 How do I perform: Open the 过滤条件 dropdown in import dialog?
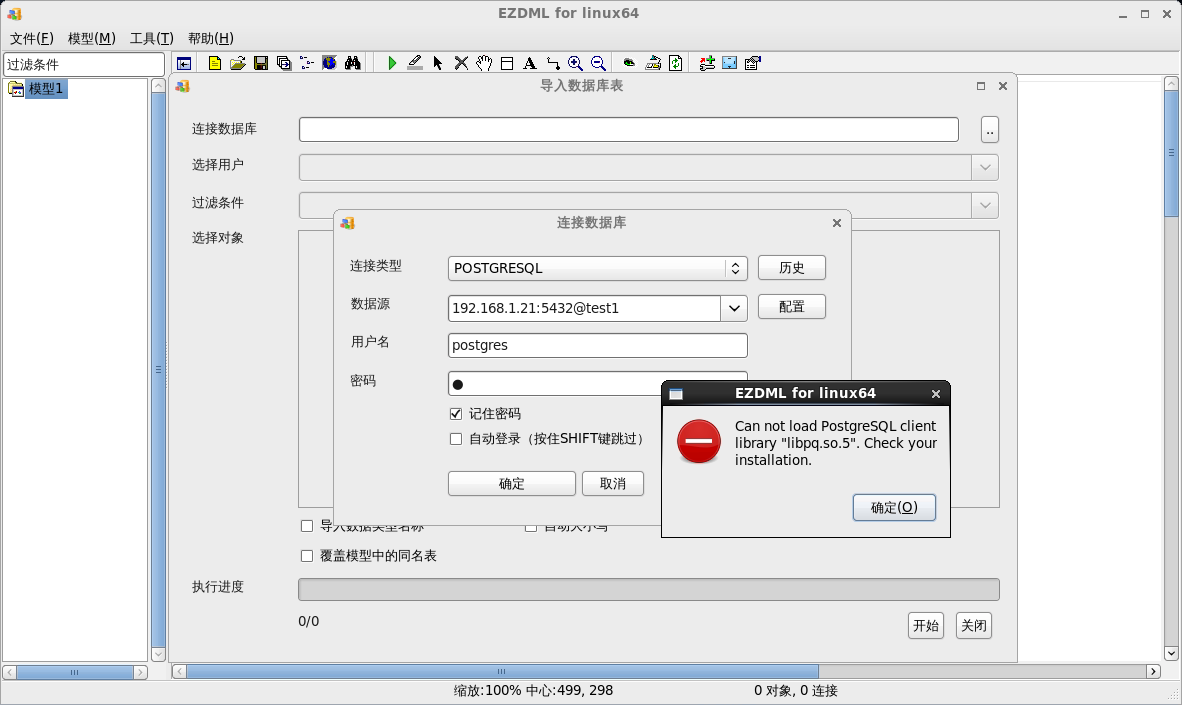[984, 205]
